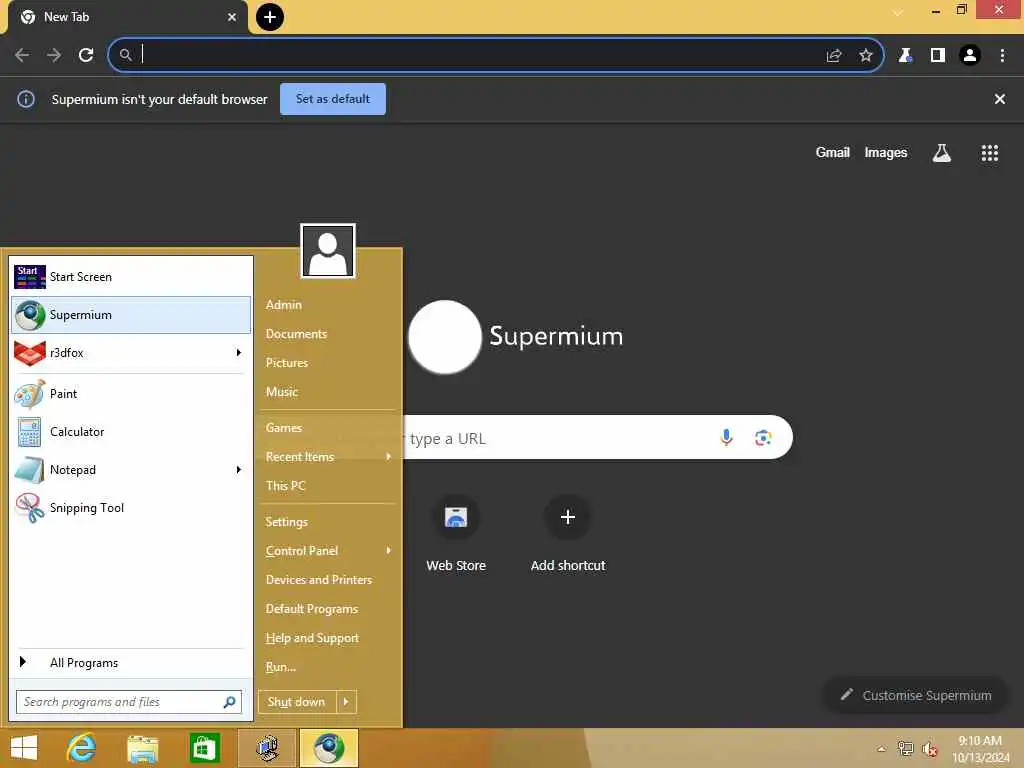Expand shut down options arrow
The height and width of the screenshot is (768, 1024).
[346, 702]
